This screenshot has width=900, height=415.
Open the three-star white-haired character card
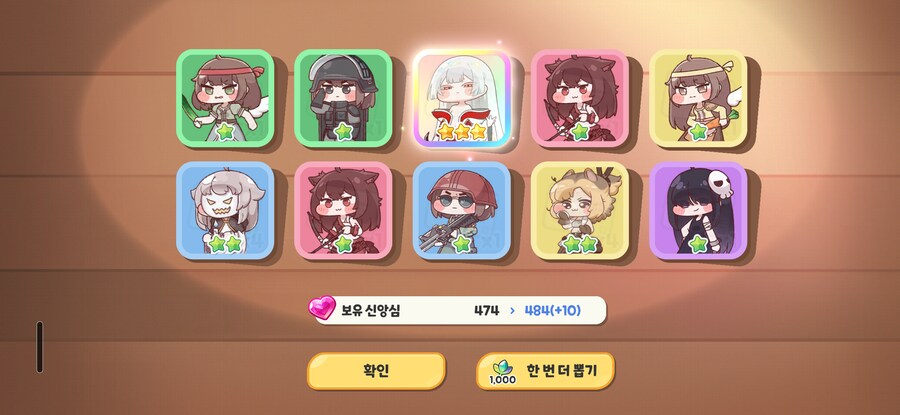(x=461, y=98)
